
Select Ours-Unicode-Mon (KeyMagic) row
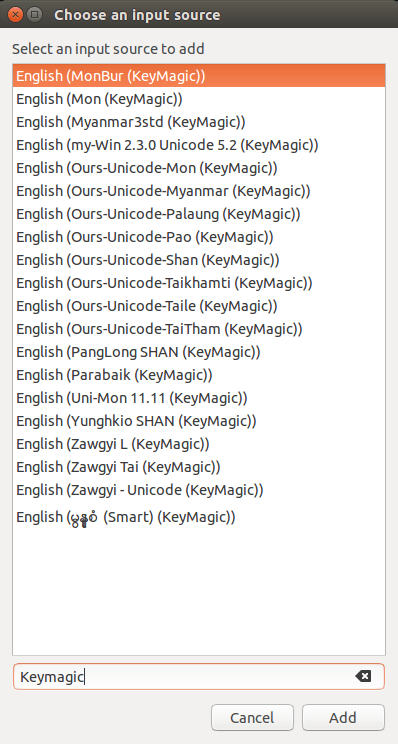[x=199, y=168]
